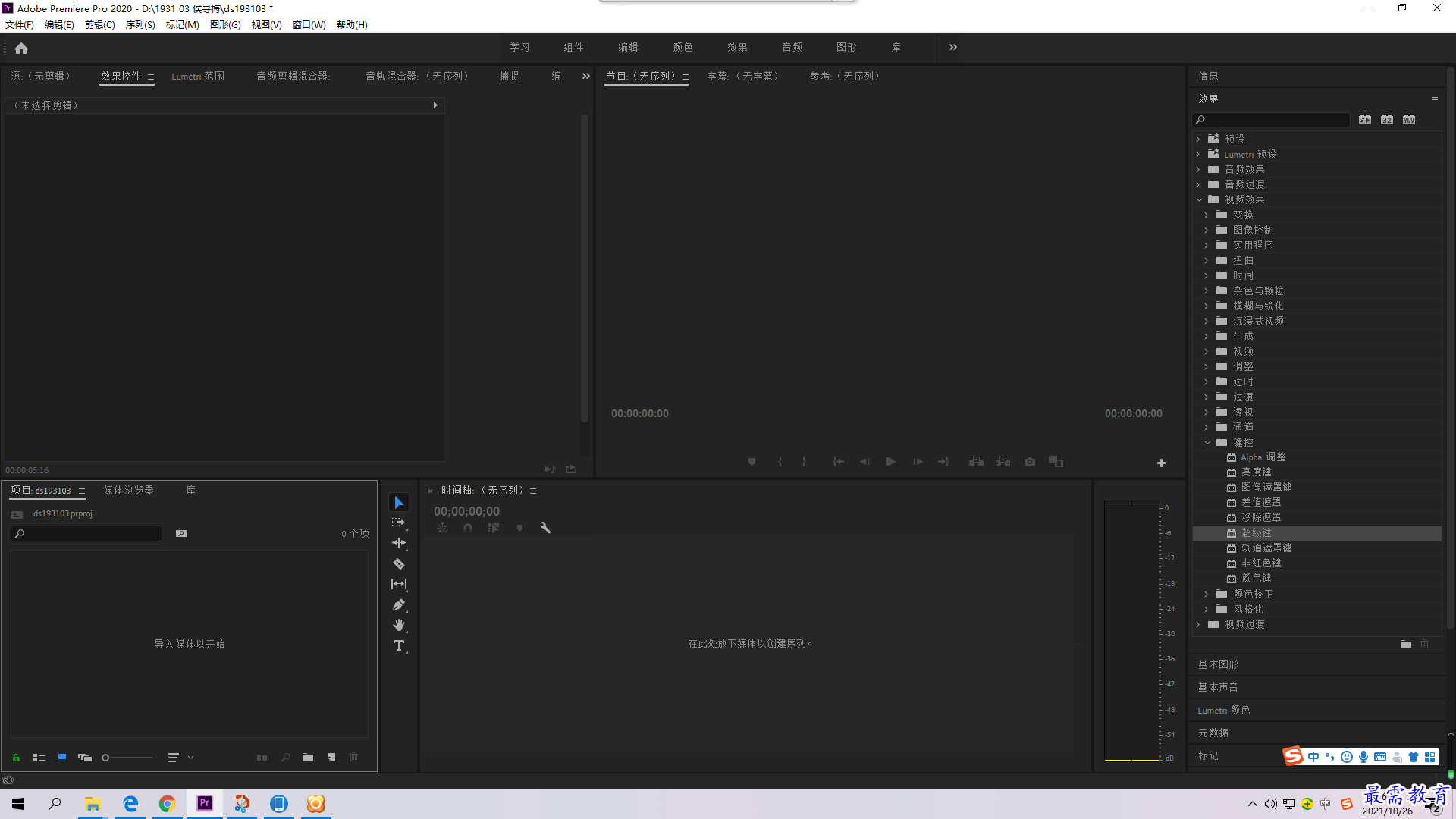1456x819 pixels.
Task: Click Freeform View icon in Project panel
Action: point(85,757)
